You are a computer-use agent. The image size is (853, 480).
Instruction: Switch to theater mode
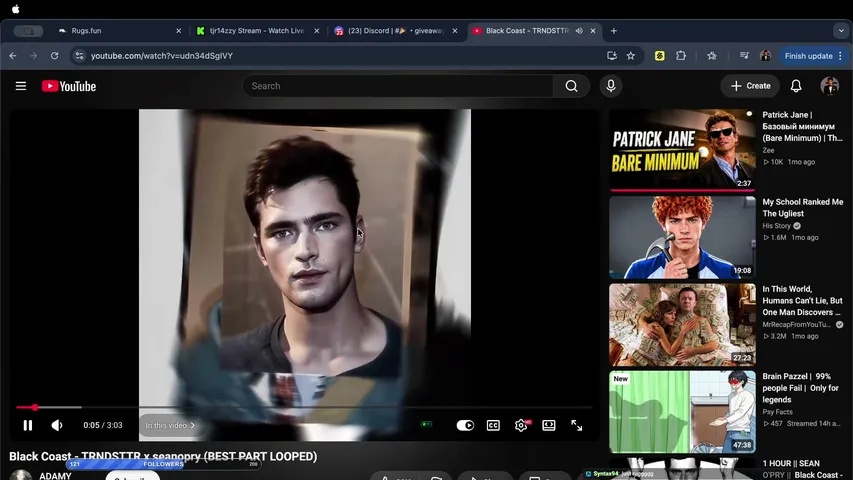click(549, 425)
